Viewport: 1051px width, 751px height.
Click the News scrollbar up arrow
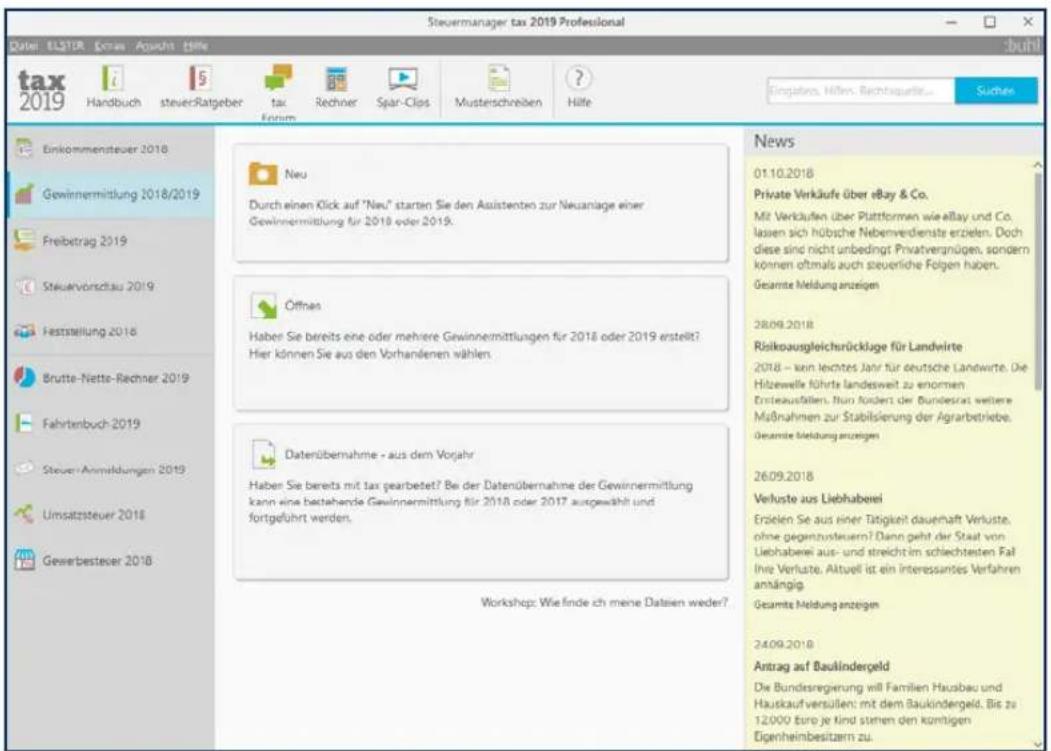[x=1038, y=164]
